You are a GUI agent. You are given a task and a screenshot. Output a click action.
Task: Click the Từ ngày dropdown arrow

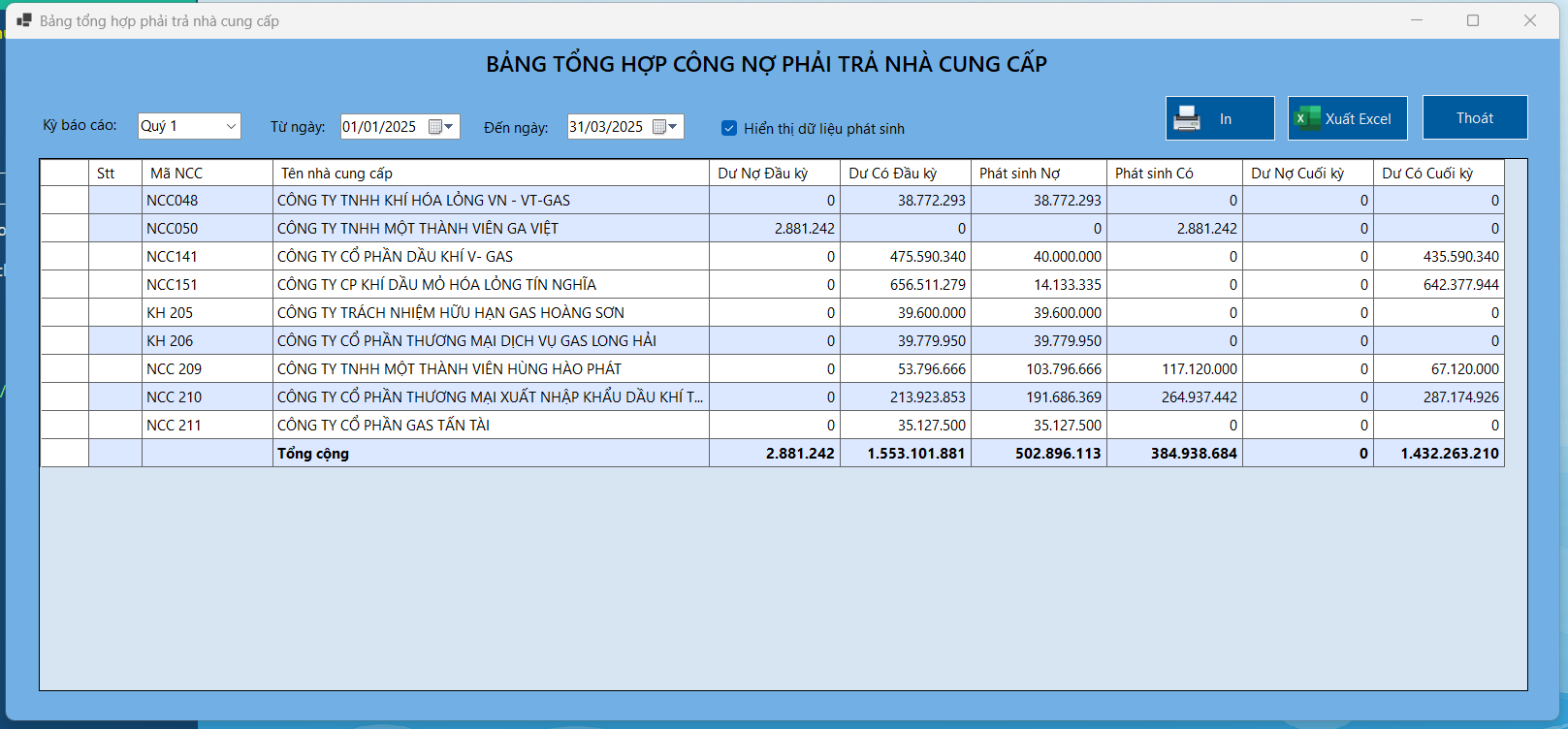pyautogui.click(x=449, y=127)
